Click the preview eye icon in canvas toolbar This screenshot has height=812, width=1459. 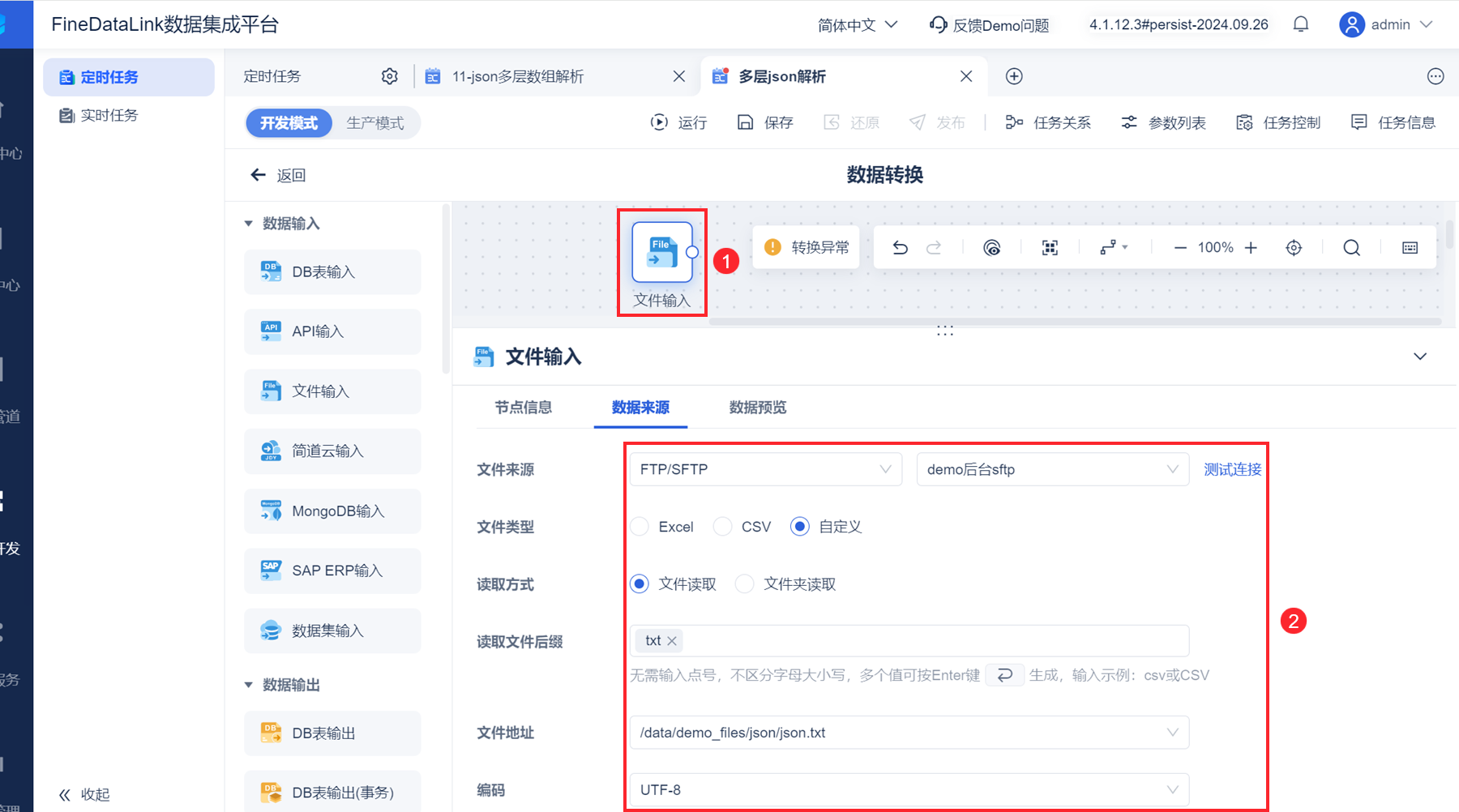[991, 247]
